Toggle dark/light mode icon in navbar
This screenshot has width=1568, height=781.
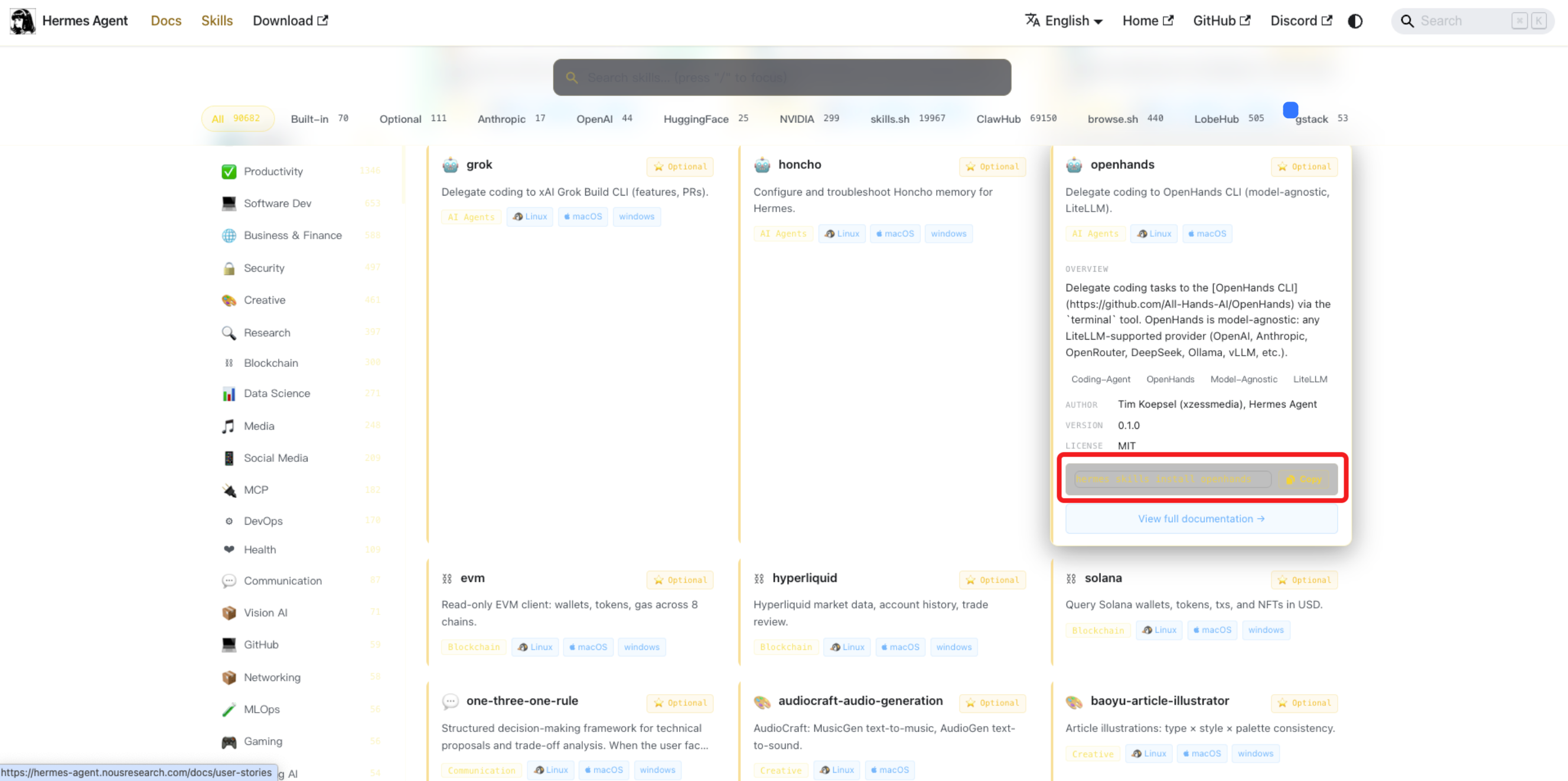coord(1355,21)
